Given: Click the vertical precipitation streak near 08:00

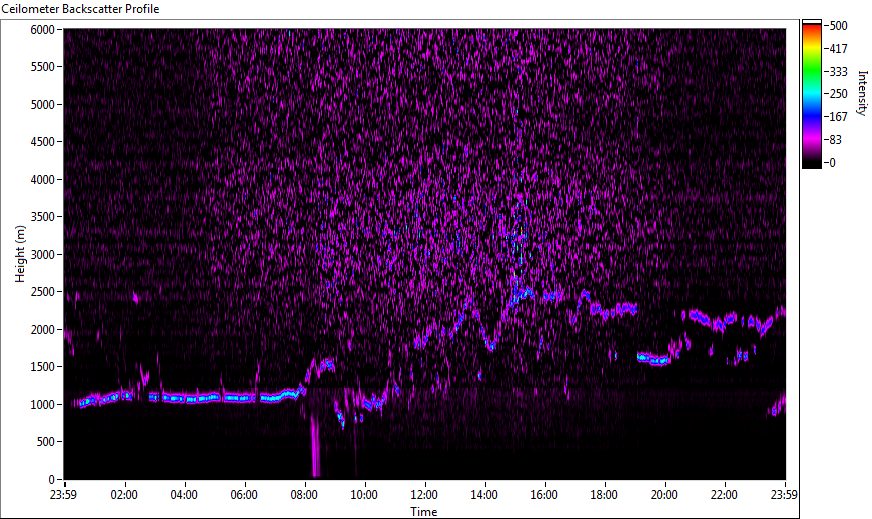Looking at the screenshot, I should (315, 445).
